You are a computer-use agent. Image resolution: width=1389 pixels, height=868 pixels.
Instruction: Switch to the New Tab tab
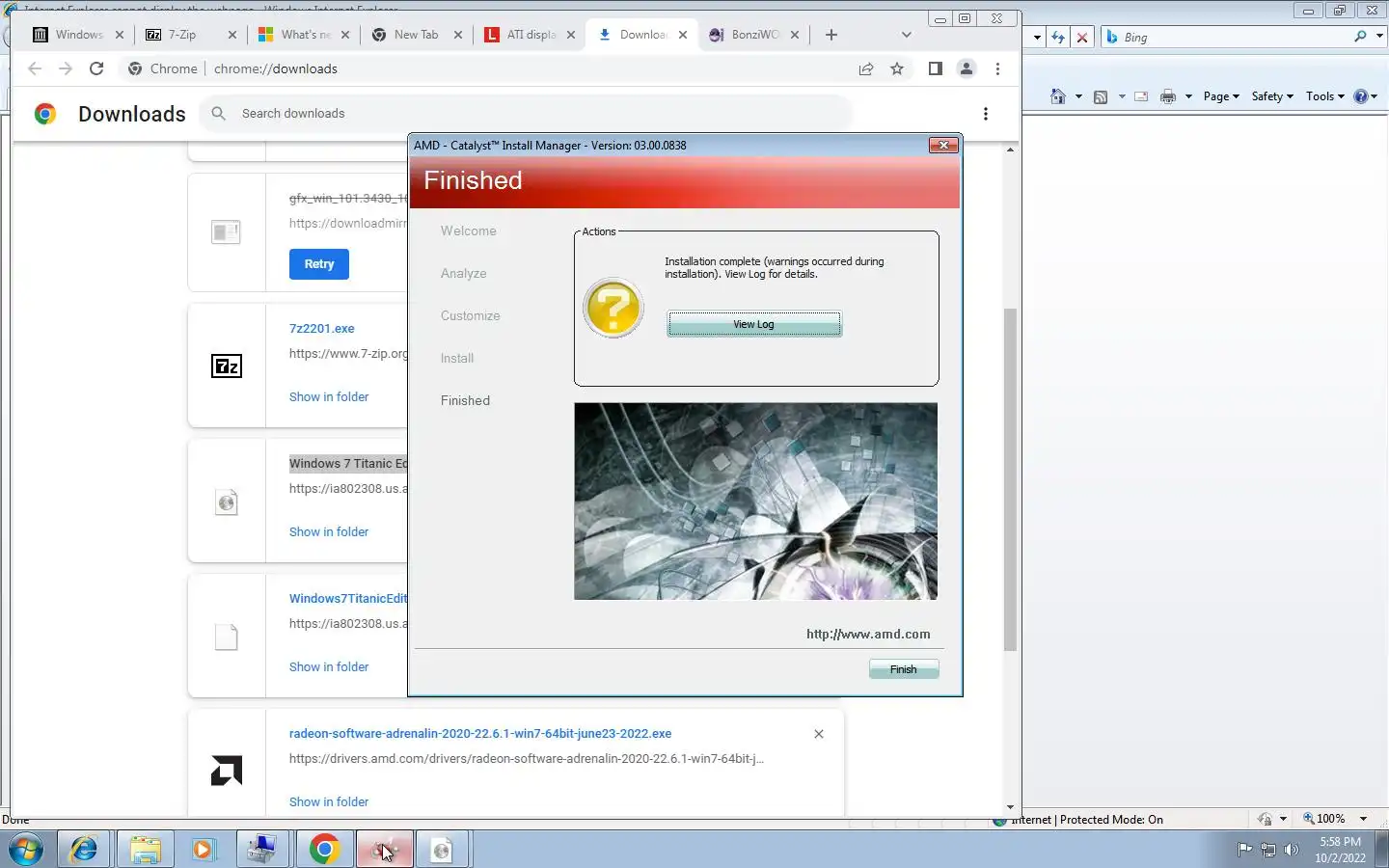[416, 34]
